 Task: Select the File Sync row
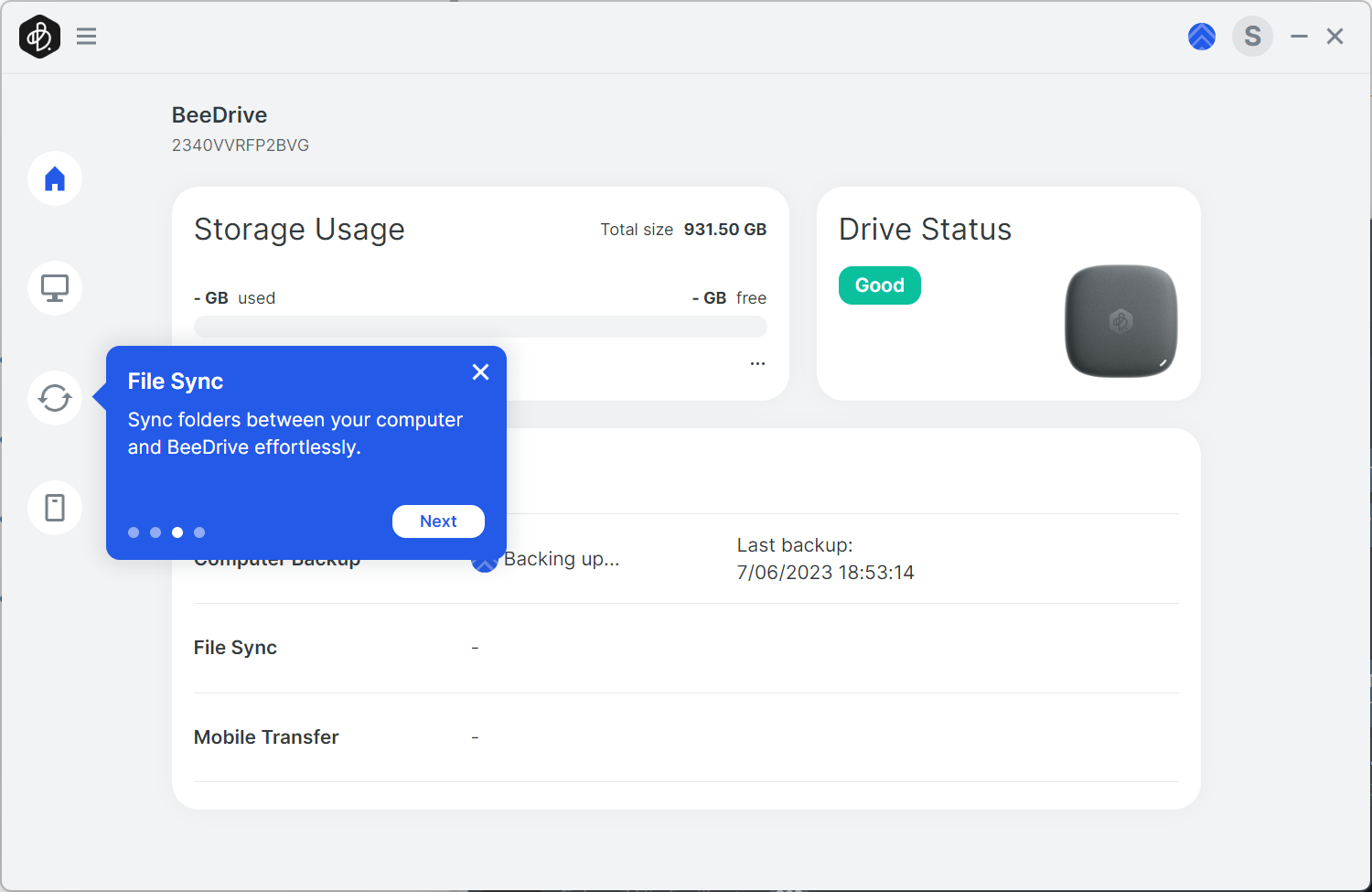686,648
